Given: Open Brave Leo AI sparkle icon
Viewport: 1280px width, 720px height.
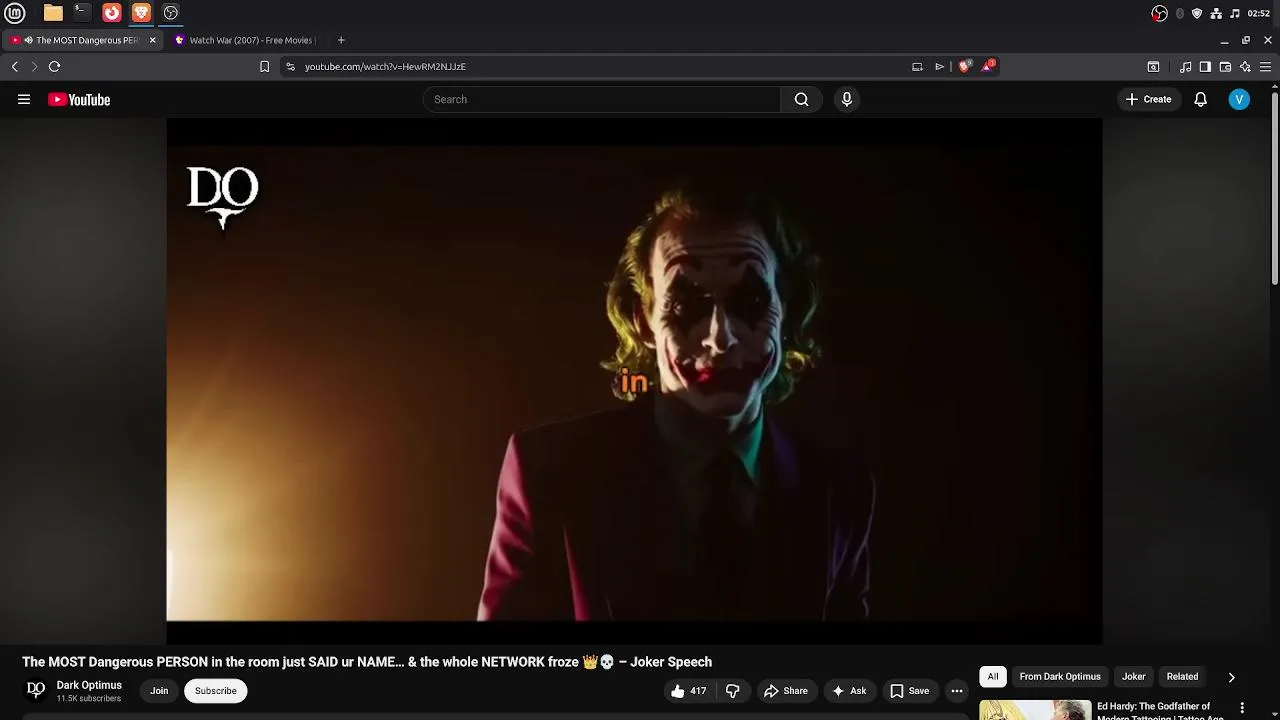Looking at the screenshot, I should [1245, 67].
